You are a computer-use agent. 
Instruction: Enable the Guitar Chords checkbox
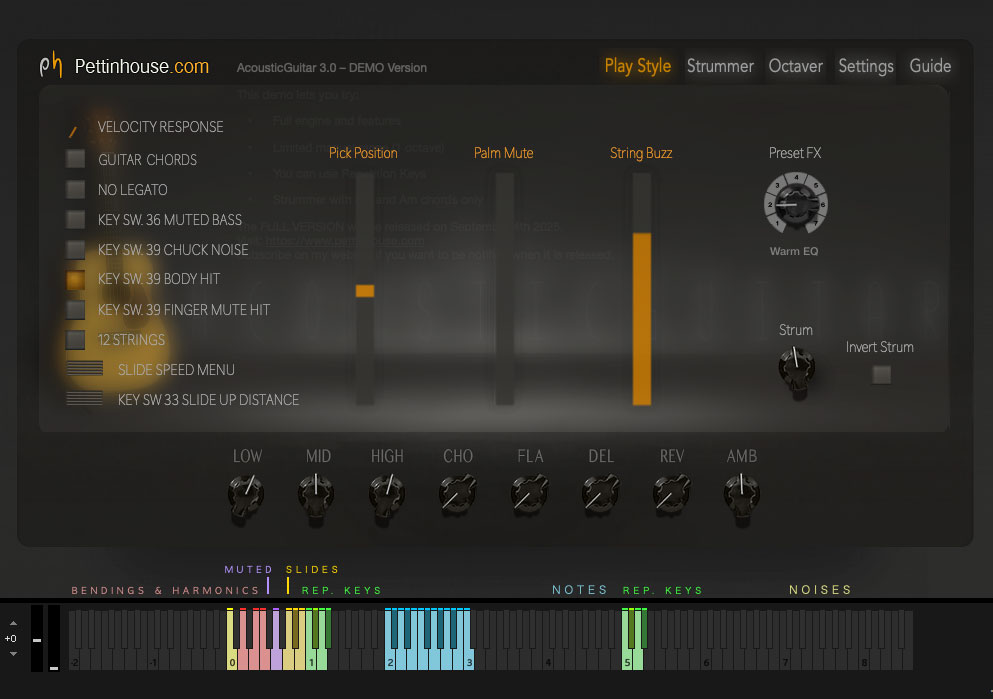[75, 158]
